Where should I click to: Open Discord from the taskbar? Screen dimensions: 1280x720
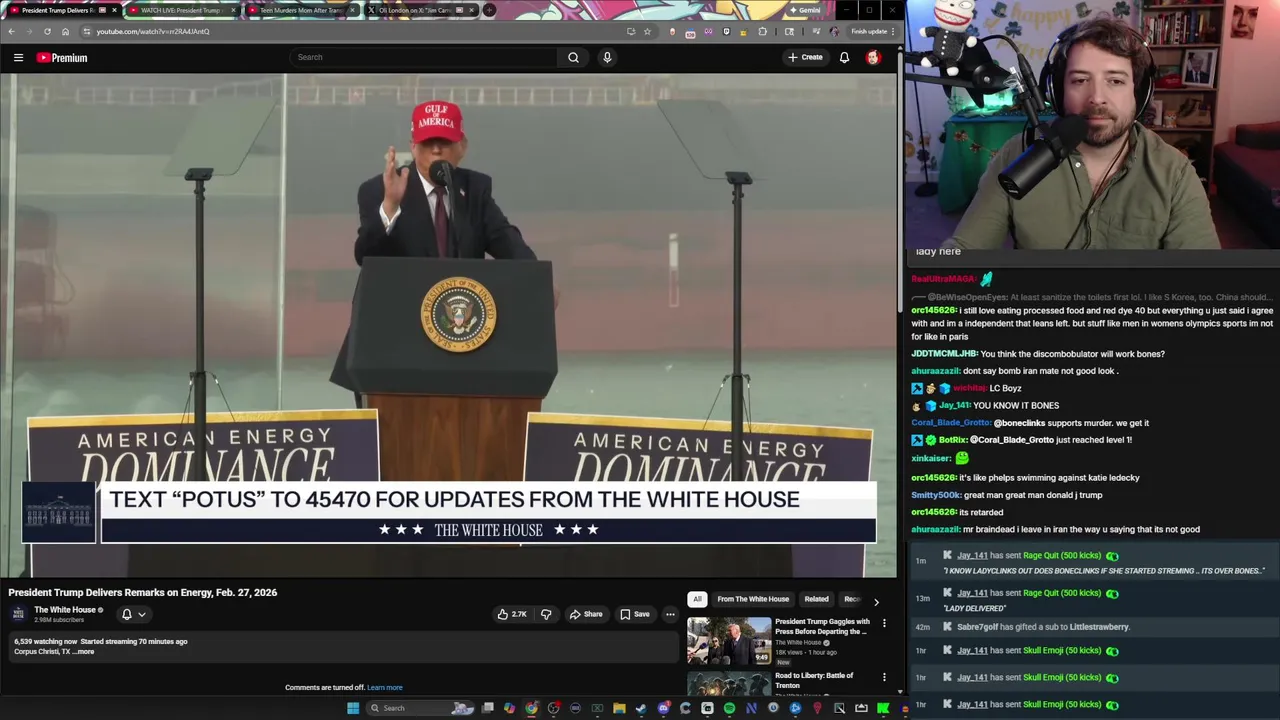point(663,708)
